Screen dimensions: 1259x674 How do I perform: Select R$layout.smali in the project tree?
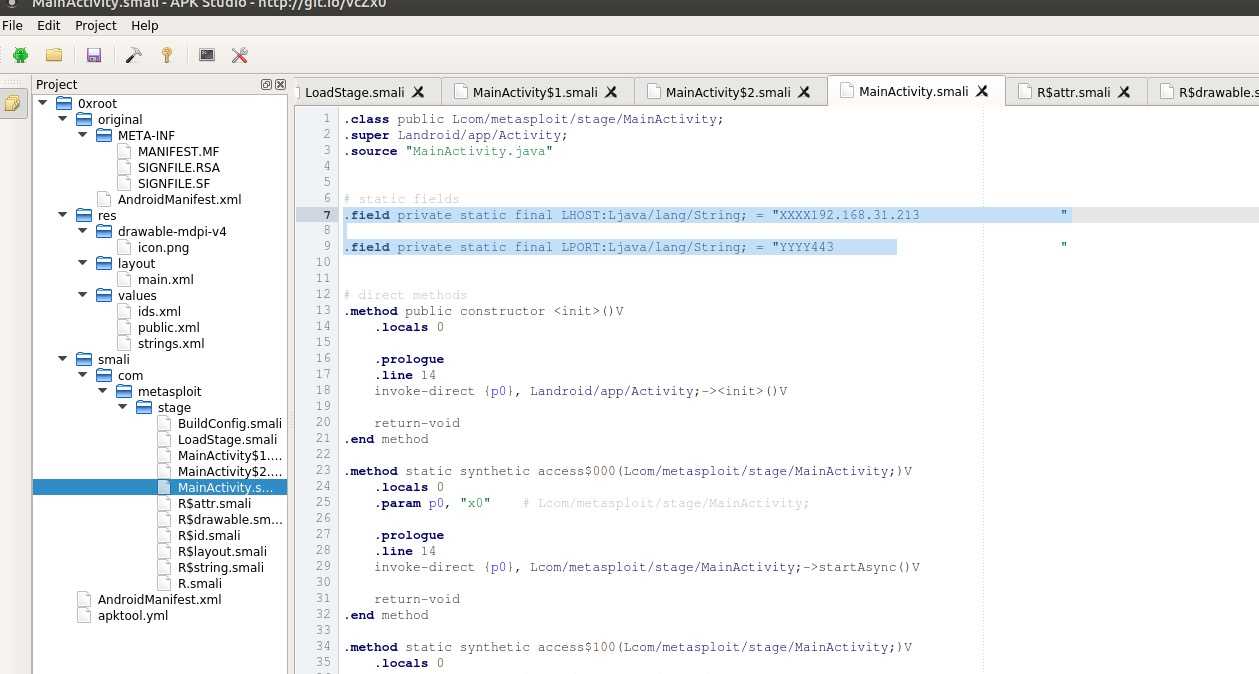221,551
